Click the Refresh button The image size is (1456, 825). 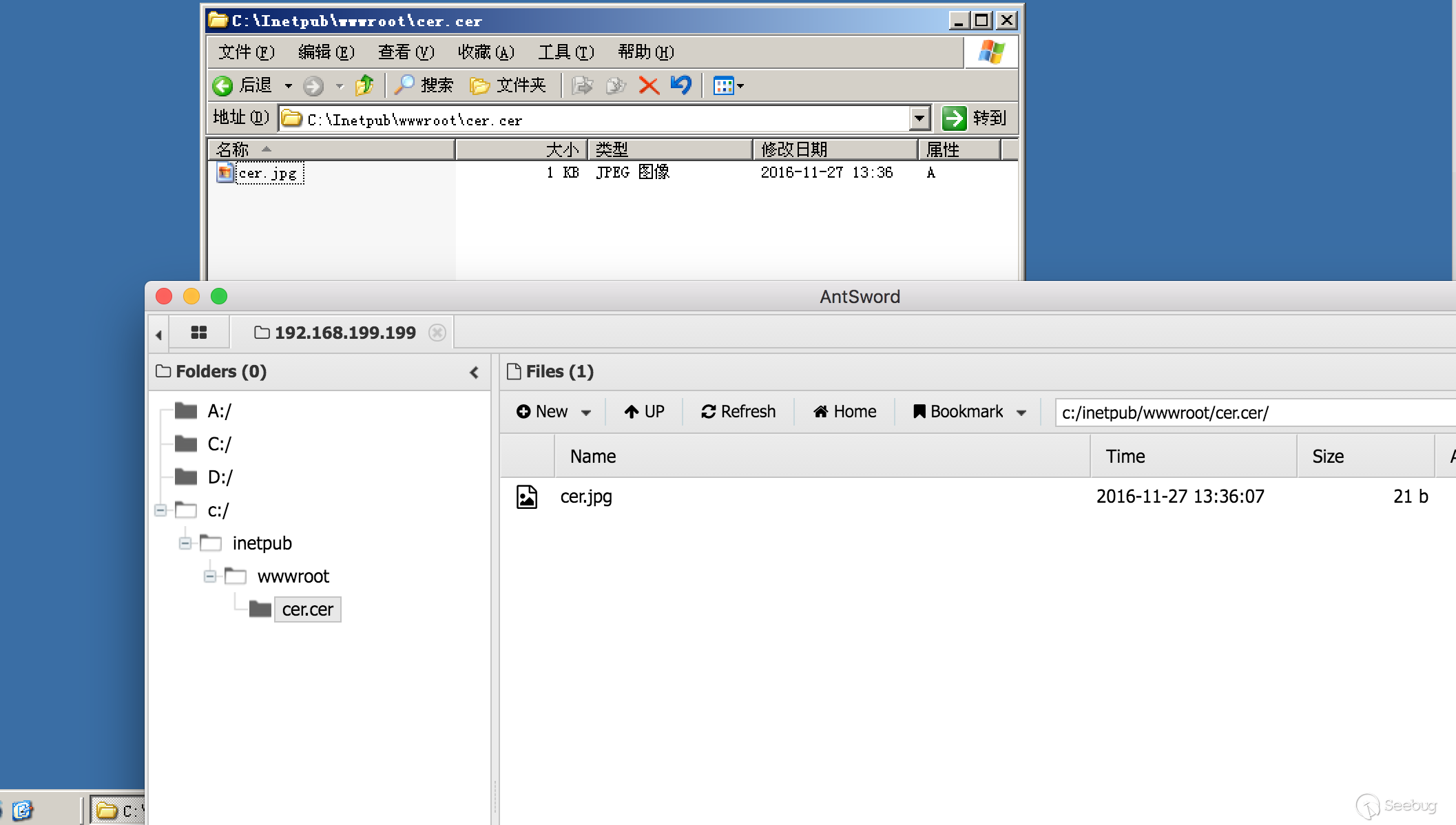point(738,412)
